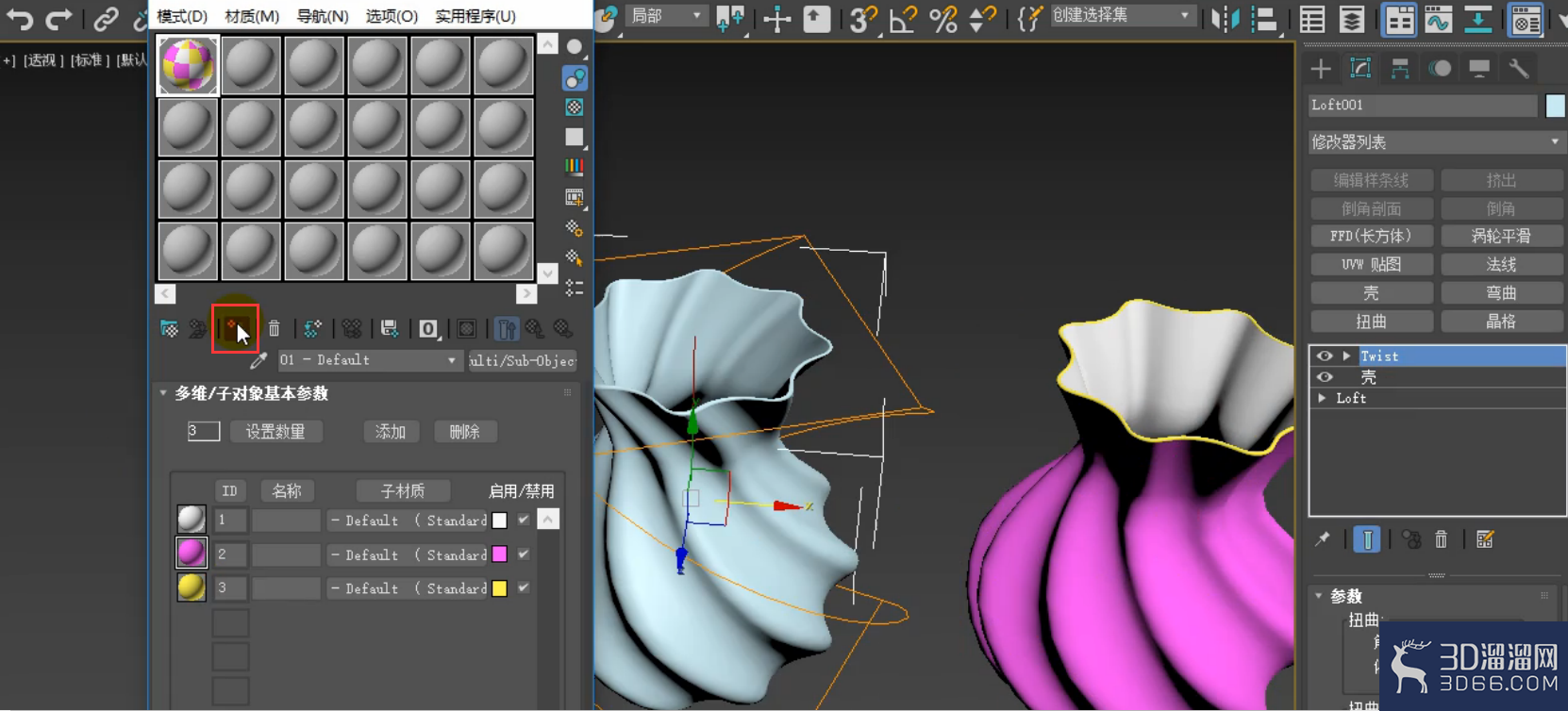Click 涡轮平滑 modifier button
Screen dimensions: 1568x711
[x=1501, y=237]
